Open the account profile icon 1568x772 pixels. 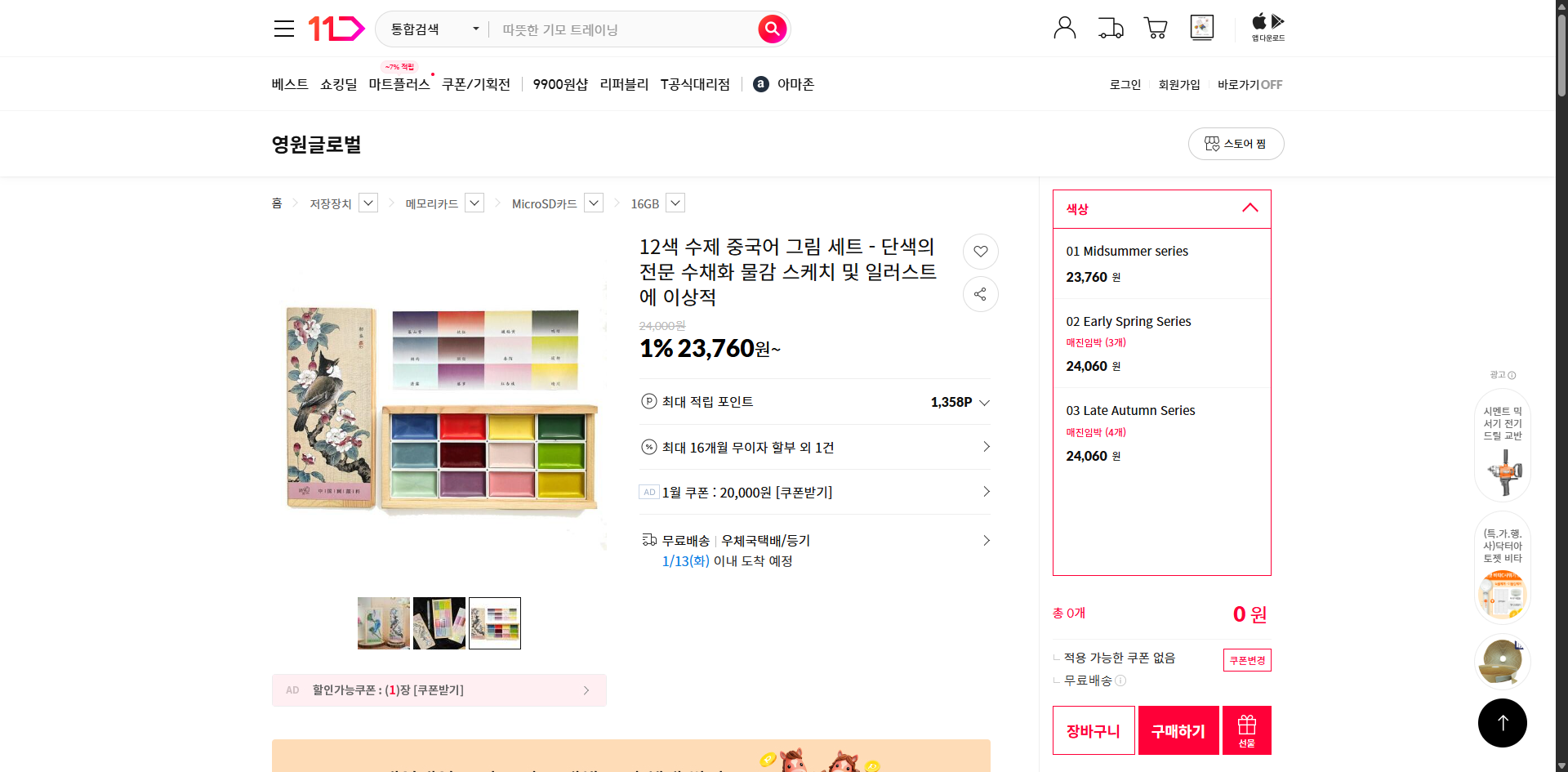coord(1064,28)
